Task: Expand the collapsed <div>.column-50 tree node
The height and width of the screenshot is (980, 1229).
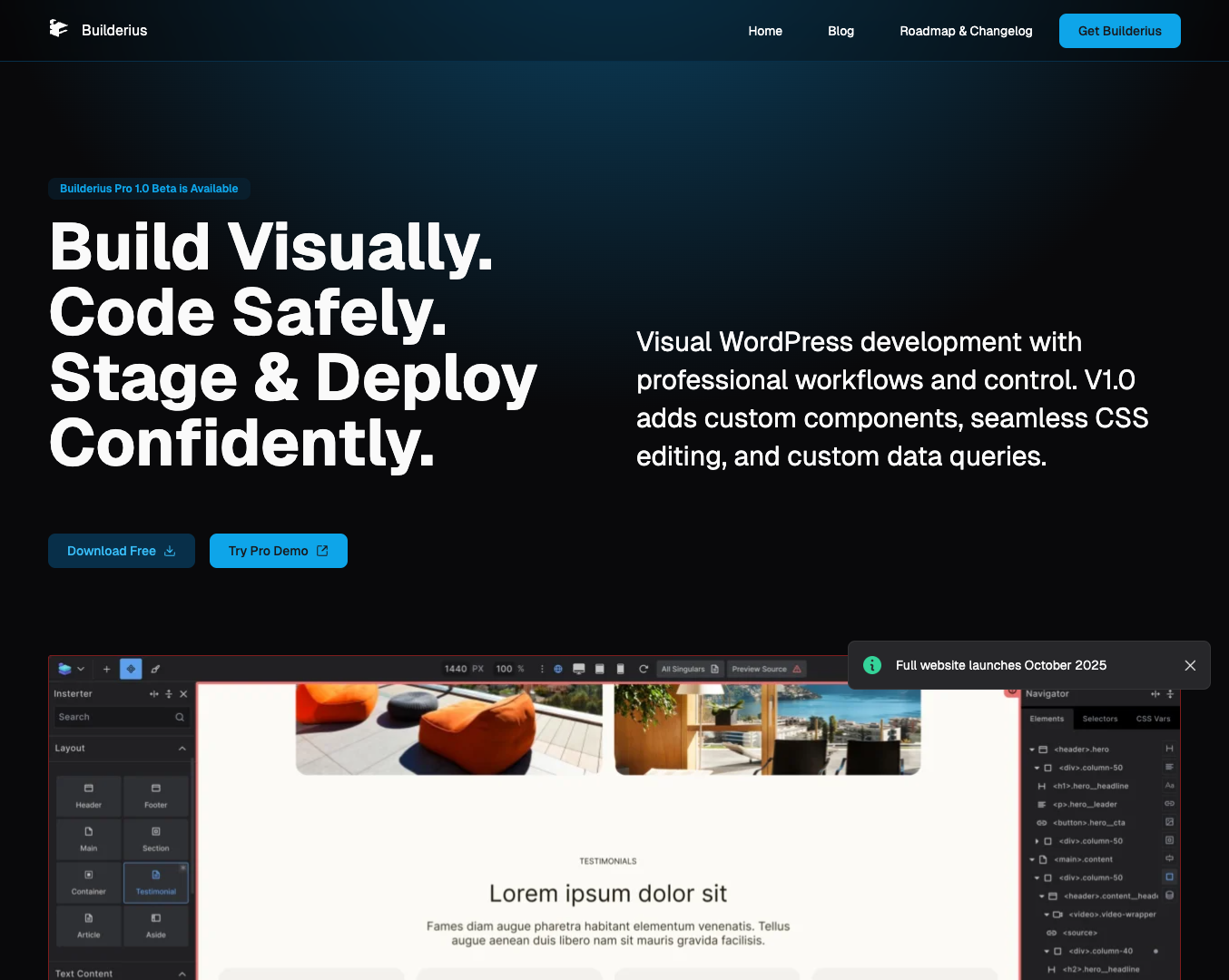Action: 1037,840
